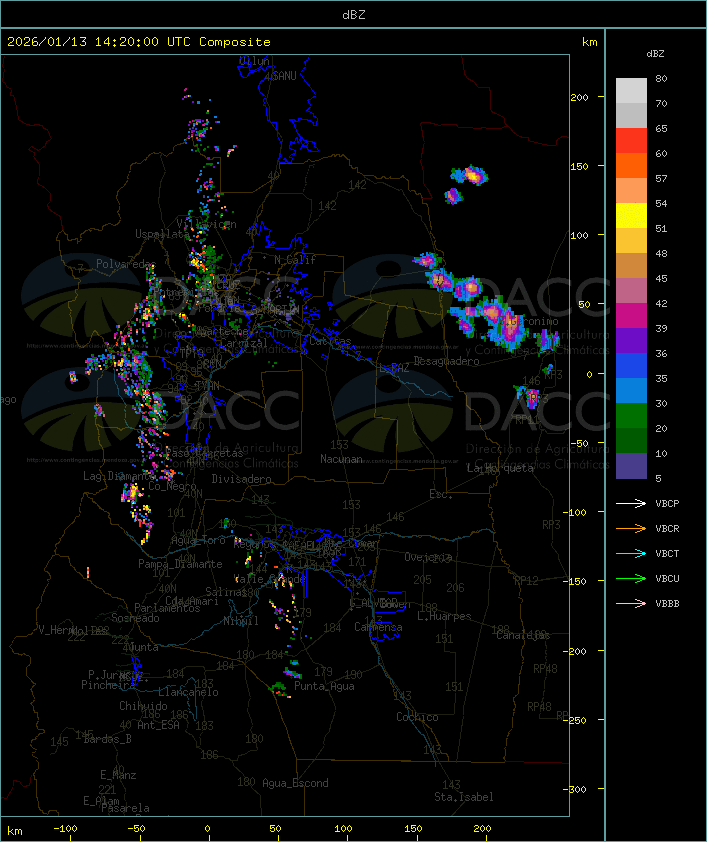This screenshot has width=707, height=842.
Task: Click the white VBCP arrow icon
Action: [x=631, y=504]
